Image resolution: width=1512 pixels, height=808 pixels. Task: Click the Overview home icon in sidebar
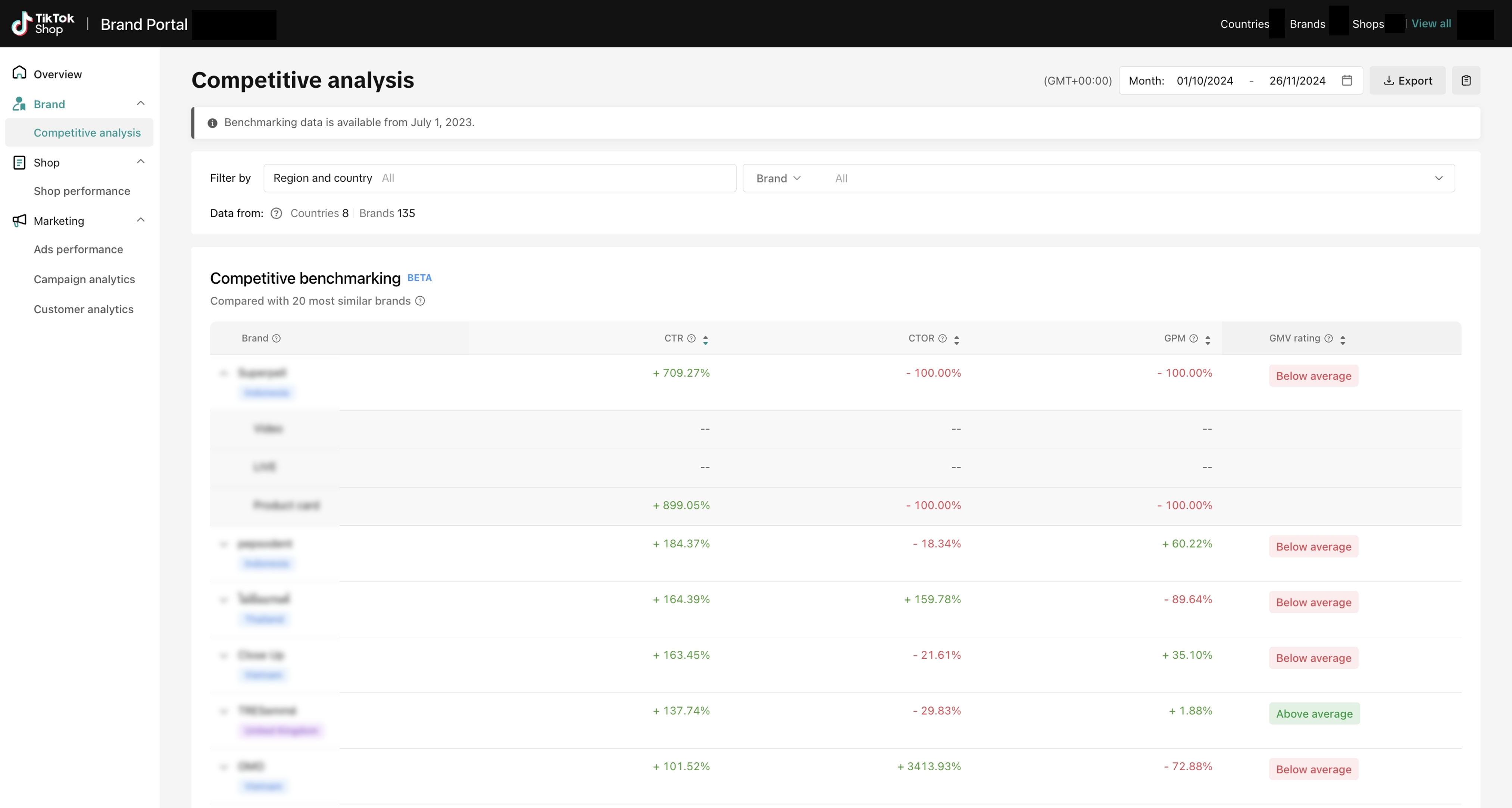click(x=19, y=73)
